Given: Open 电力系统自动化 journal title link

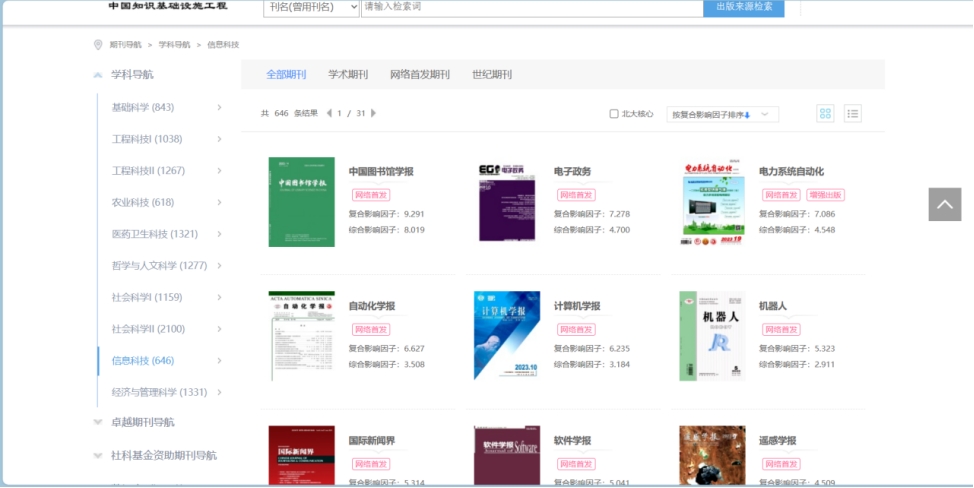Looking at the screenshot, I should (791, 172).
